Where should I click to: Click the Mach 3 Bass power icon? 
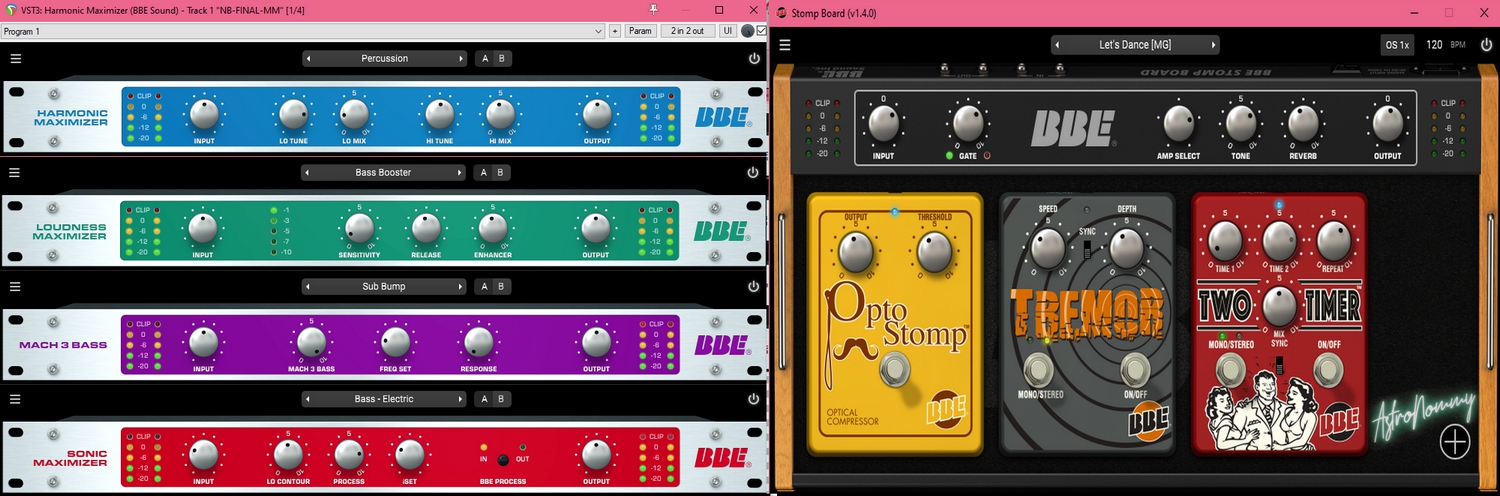(753, 286)
